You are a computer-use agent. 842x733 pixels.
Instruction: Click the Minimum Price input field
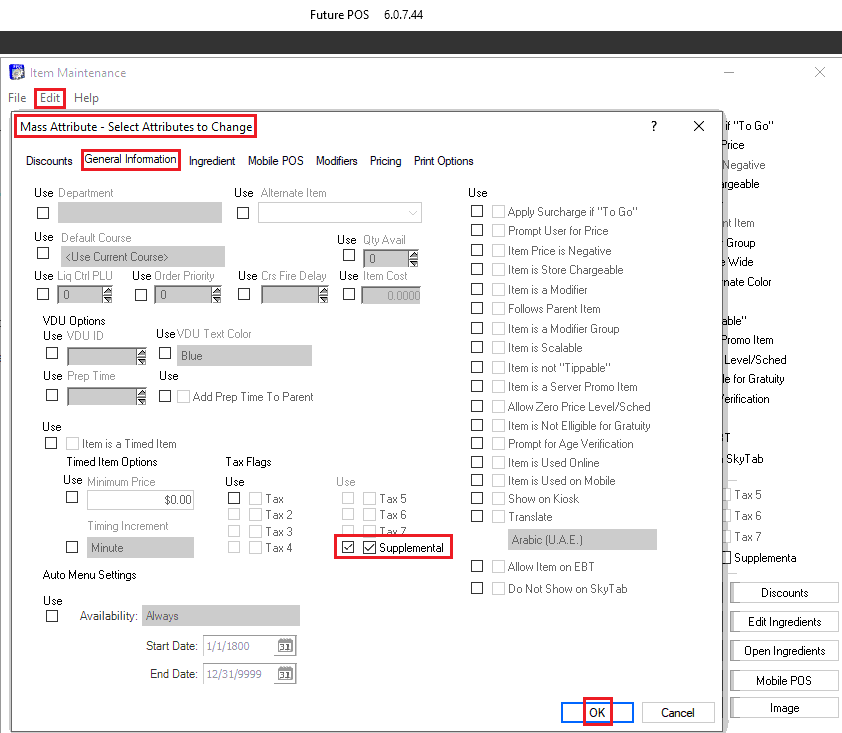140,499
